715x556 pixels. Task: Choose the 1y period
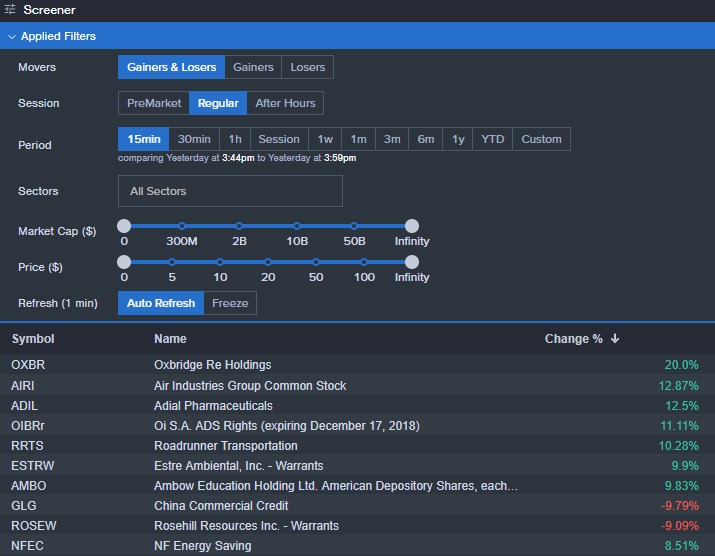458,139
